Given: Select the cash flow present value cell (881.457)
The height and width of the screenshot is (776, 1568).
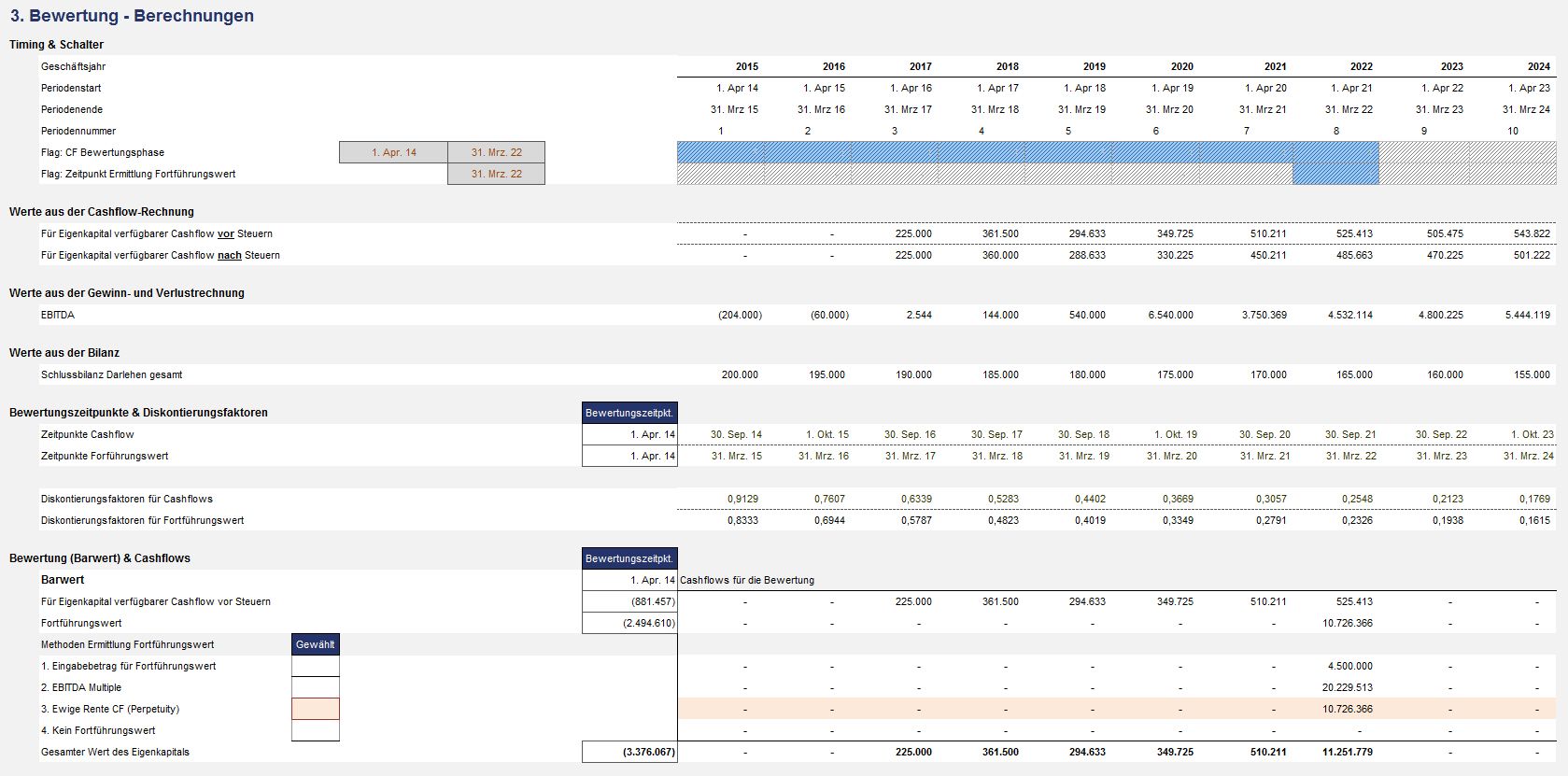Looking at the screenshot, I should pos(629,601).
